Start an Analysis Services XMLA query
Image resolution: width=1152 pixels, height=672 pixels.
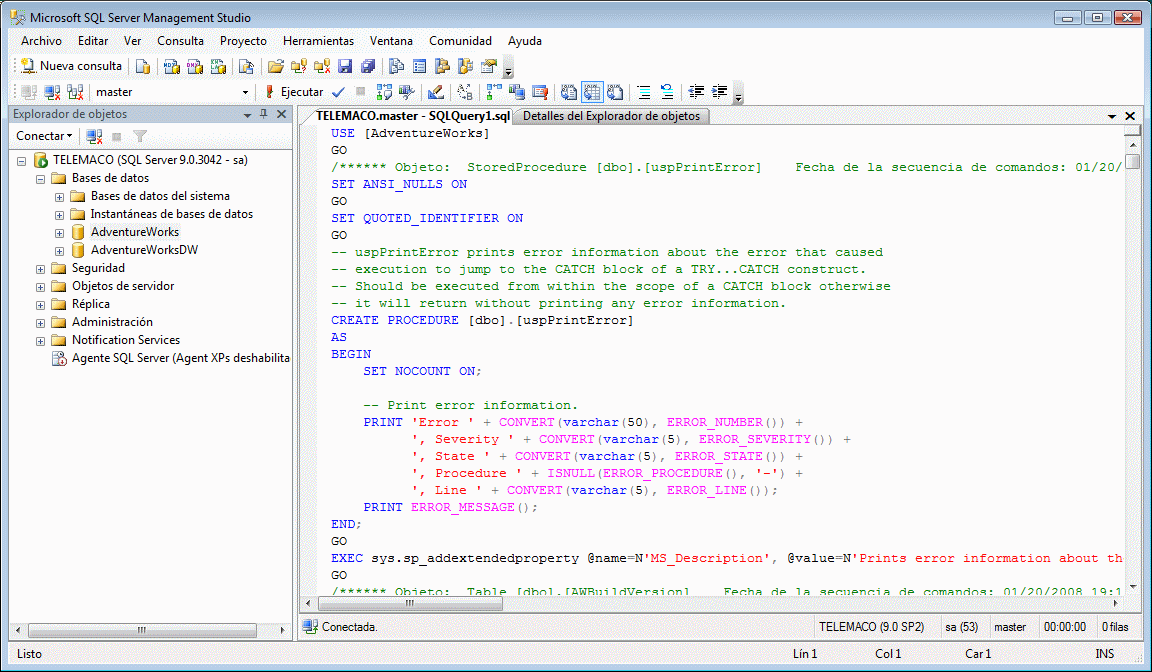click(x=218, y=67)
